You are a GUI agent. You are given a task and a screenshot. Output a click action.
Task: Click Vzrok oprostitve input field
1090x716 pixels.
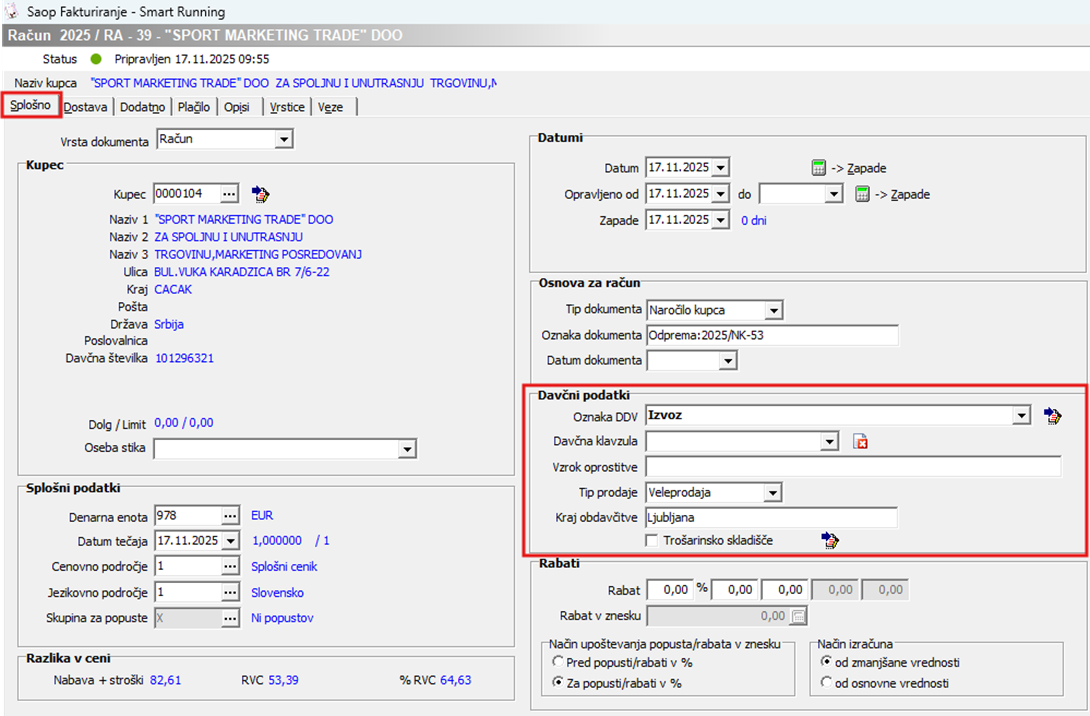pos(853,466)
